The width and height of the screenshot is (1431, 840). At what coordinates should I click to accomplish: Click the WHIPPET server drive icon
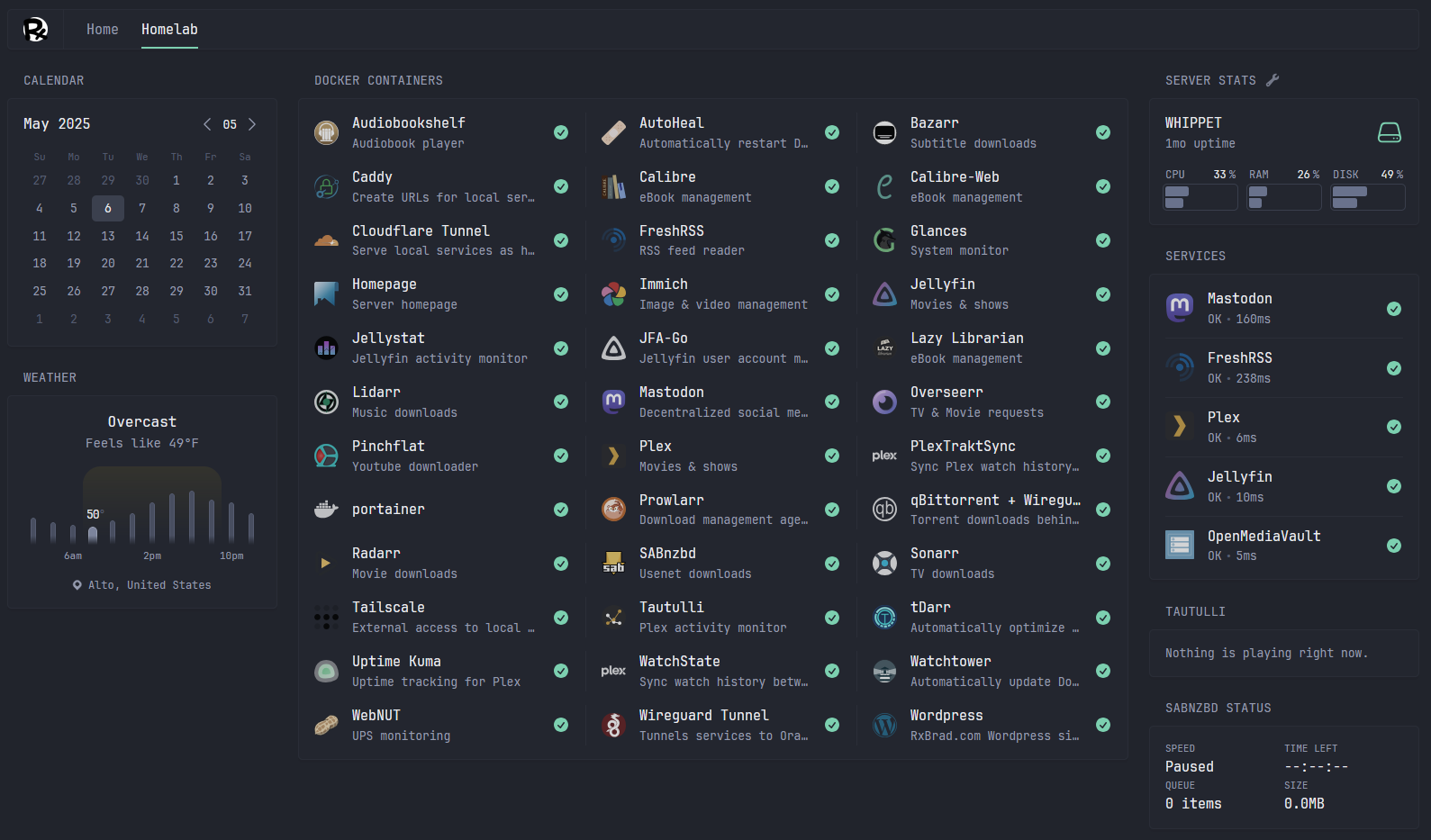pyautogui.click(x=1390, y=132)
